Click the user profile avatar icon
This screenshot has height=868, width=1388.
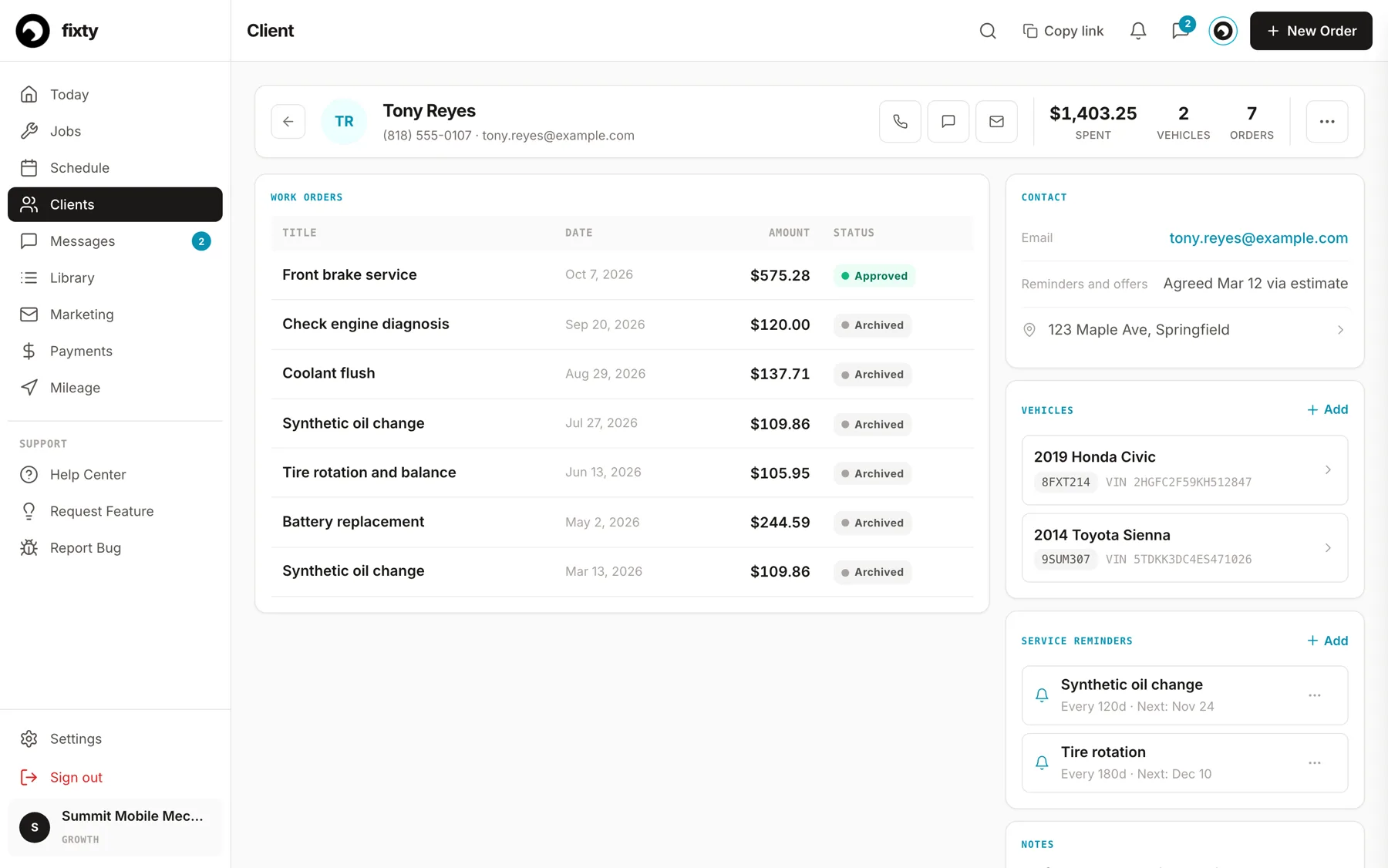click(x=1223, y=31)
